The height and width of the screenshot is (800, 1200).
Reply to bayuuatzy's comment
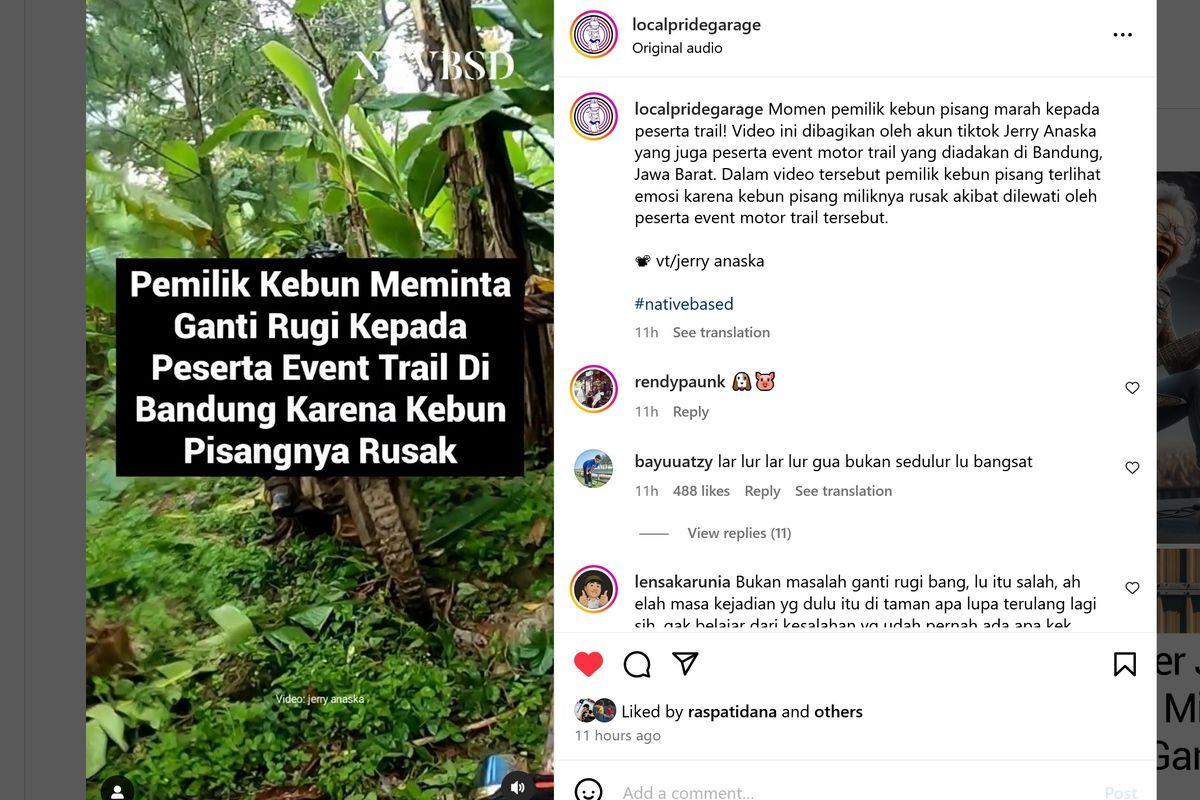click(762, 491)
